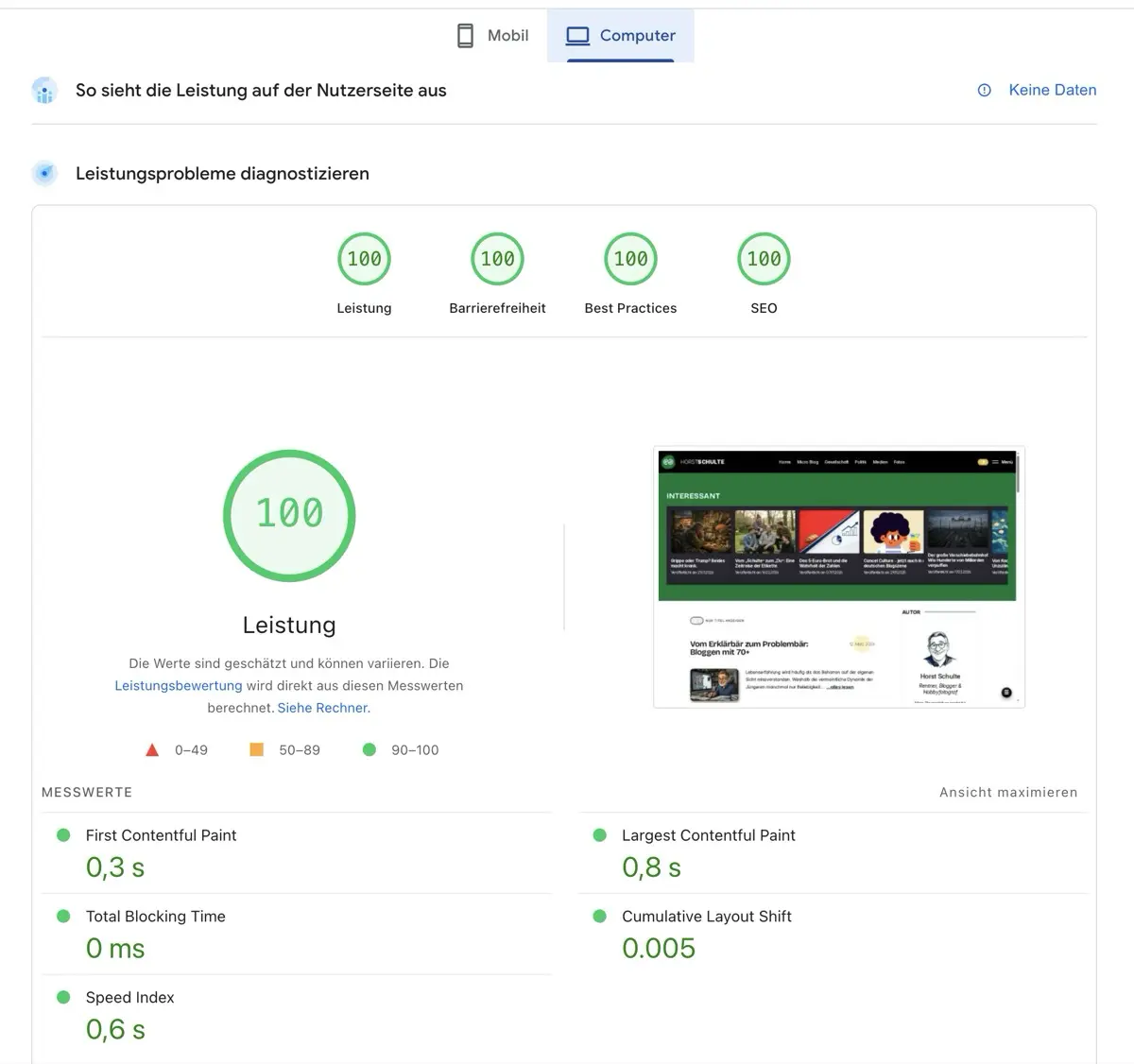1134x1064 pixels.
Task: Open the Siehe Rechner link
Action: [322, 708]
